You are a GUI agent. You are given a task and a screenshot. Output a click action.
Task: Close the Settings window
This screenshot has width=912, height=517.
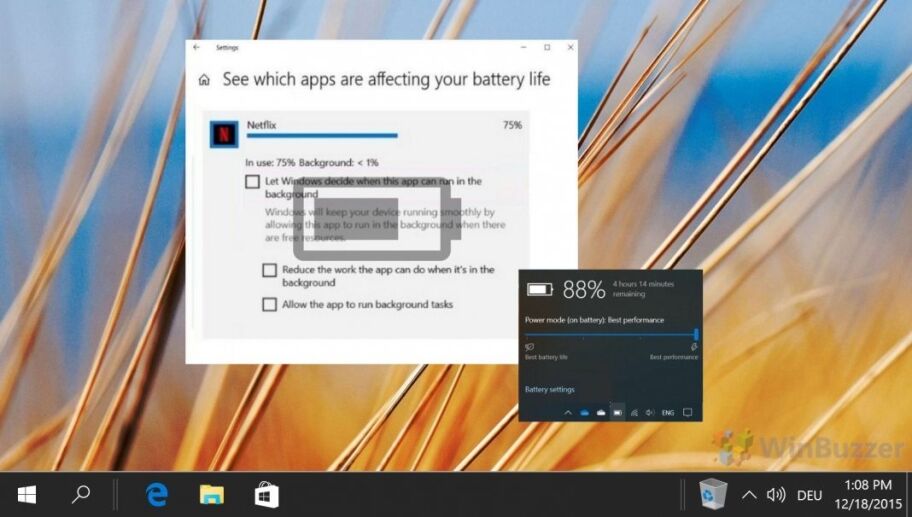pyautogui.click(x=570, y=47)
